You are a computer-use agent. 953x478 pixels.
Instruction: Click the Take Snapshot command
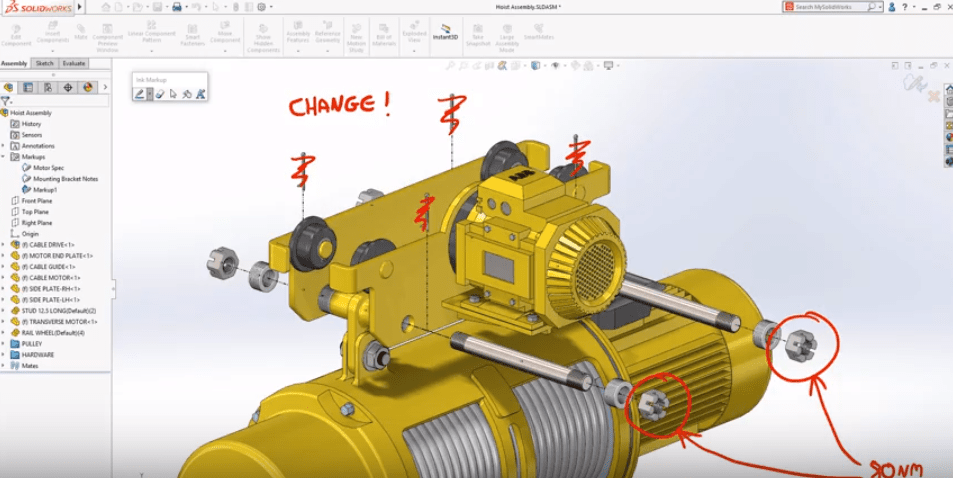pyautogui.click(x=478, y=35)
